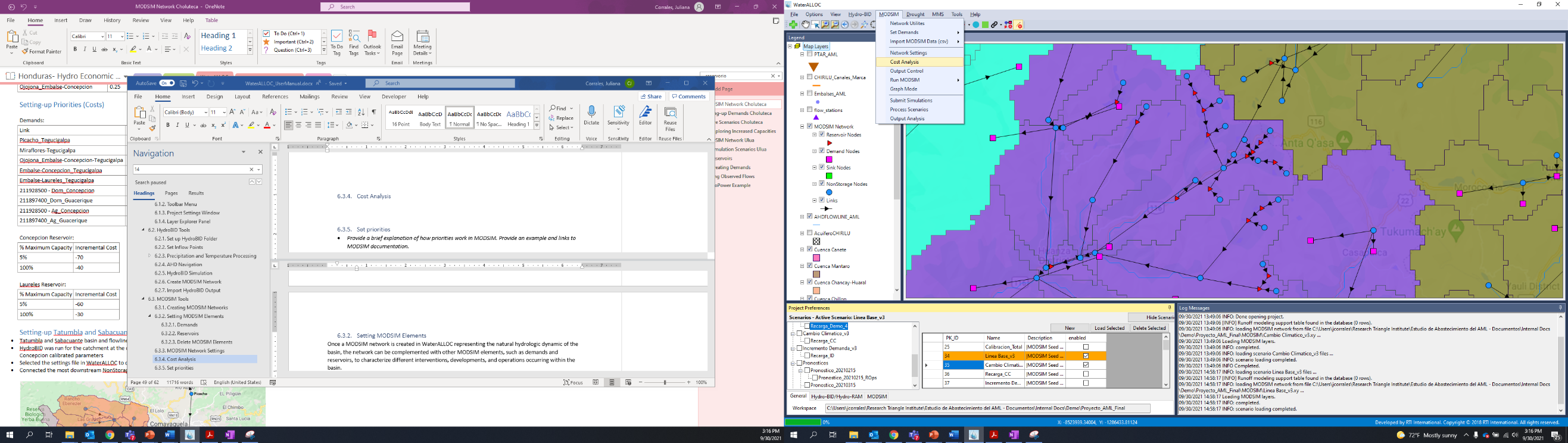Open Hydro-BID menu in WaterALLOC
Image resolution: width=1568 pixels, height=443 pixels.
[859, 15]
